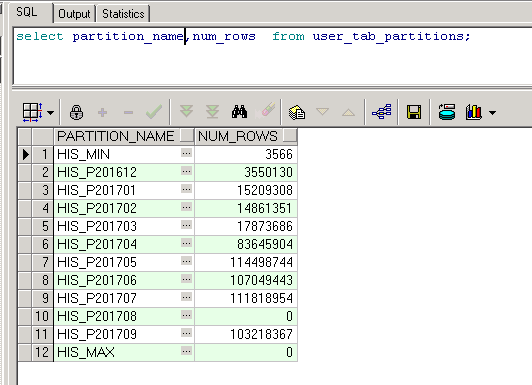Viewport: 532px width, 385px height.
Task: Select the value 3550130 cell
Action: point(246,172)
